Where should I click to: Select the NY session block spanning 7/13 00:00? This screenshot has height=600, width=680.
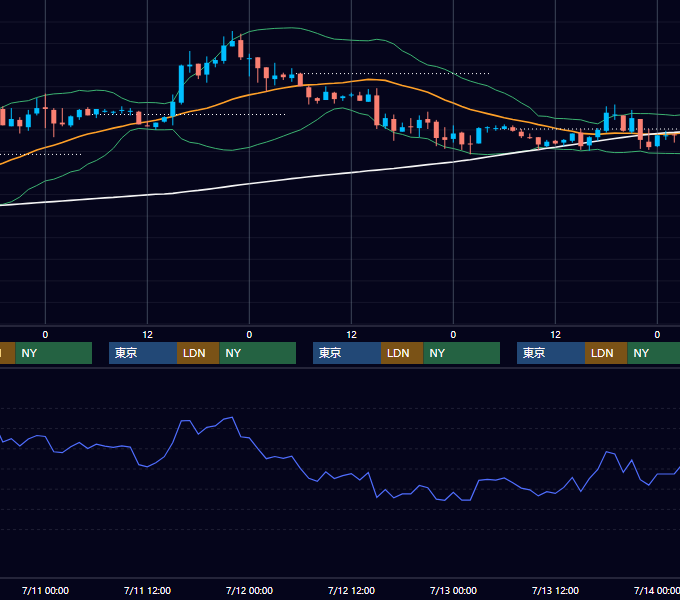tap(461, 353)
